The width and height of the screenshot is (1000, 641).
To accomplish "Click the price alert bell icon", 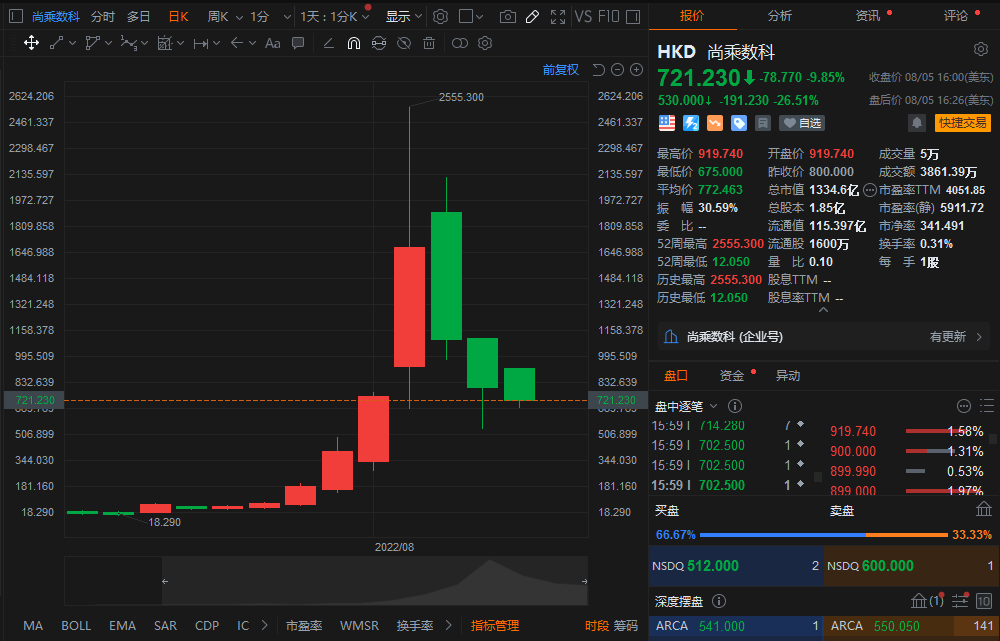I will point(916,123).
